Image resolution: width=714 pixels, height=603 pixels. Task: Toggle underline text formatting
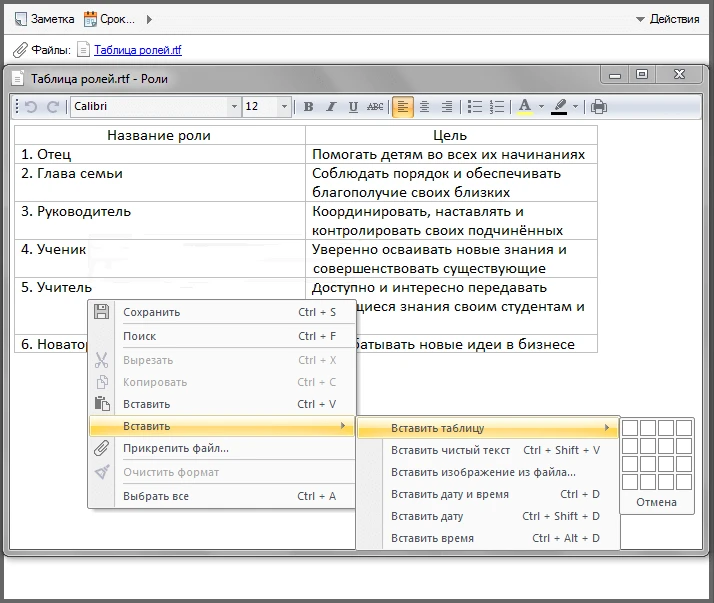pos(353,107)
